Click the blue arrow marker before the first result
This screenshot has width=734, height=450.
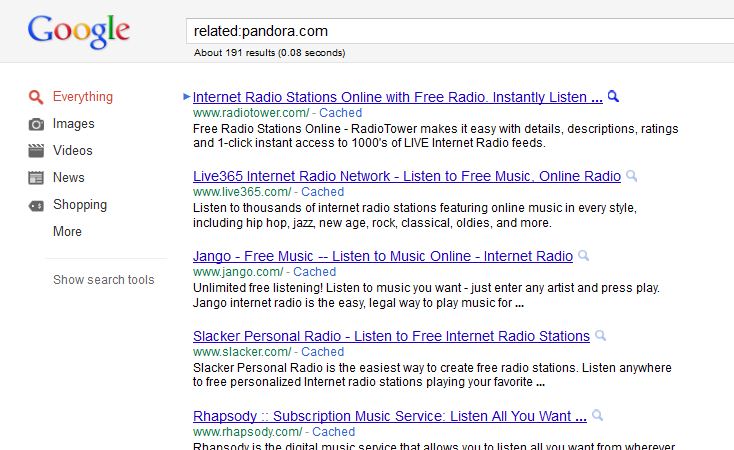coord(186,96)
